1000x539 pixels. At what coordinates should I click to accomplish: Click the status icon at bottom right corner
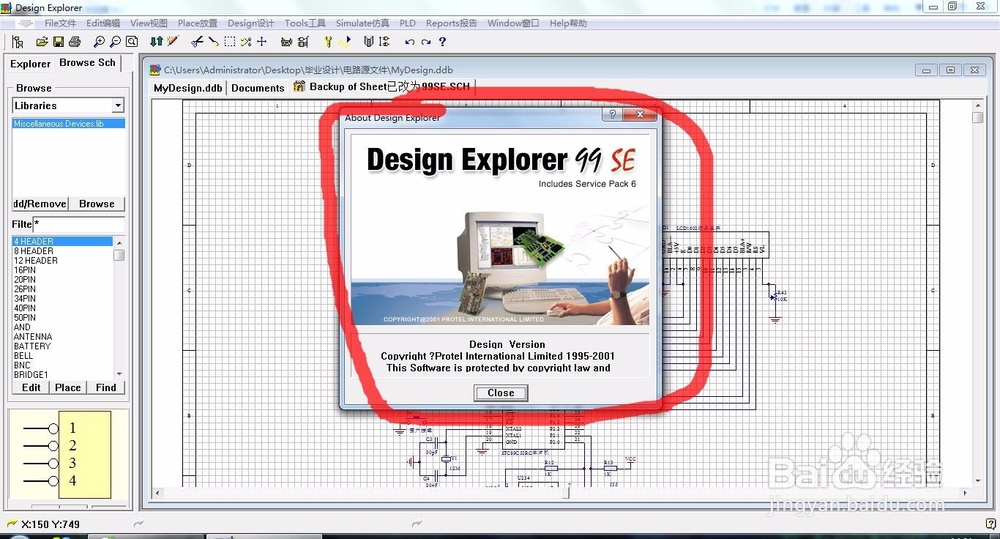(x=990, y=524)
